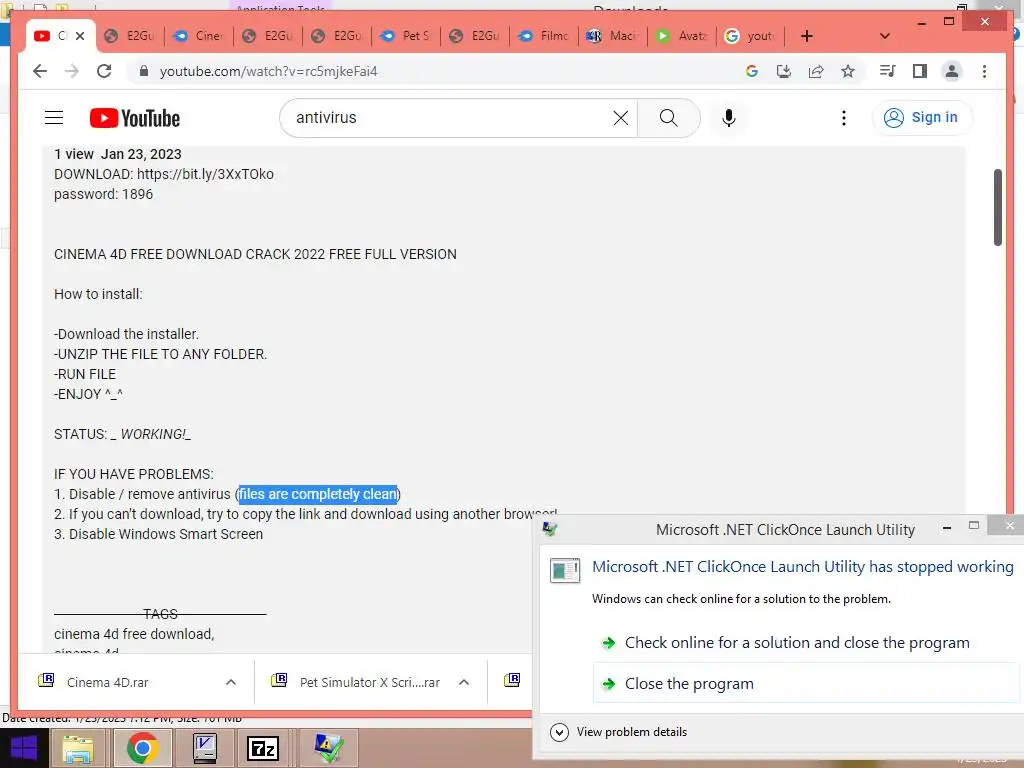
Task: Click Chrome icon on the taskbar
Action: [x=142, y=748]
